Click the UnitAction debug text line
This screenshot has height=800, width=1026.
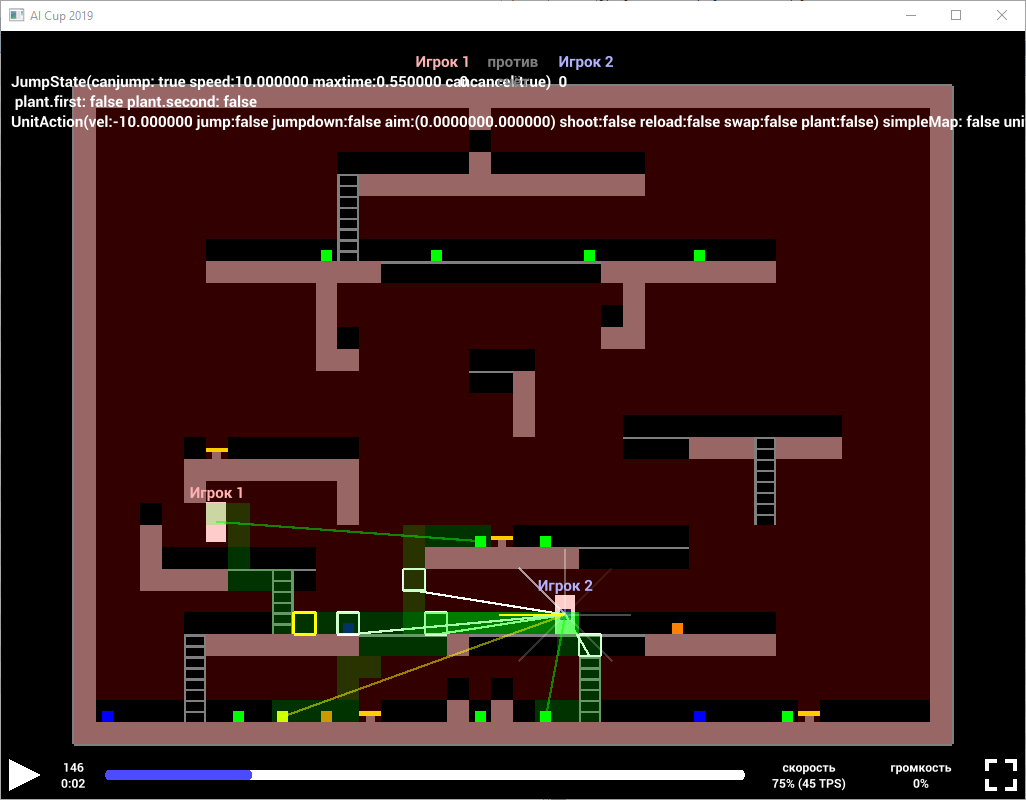pyautogui.click(x=518, y=122)
